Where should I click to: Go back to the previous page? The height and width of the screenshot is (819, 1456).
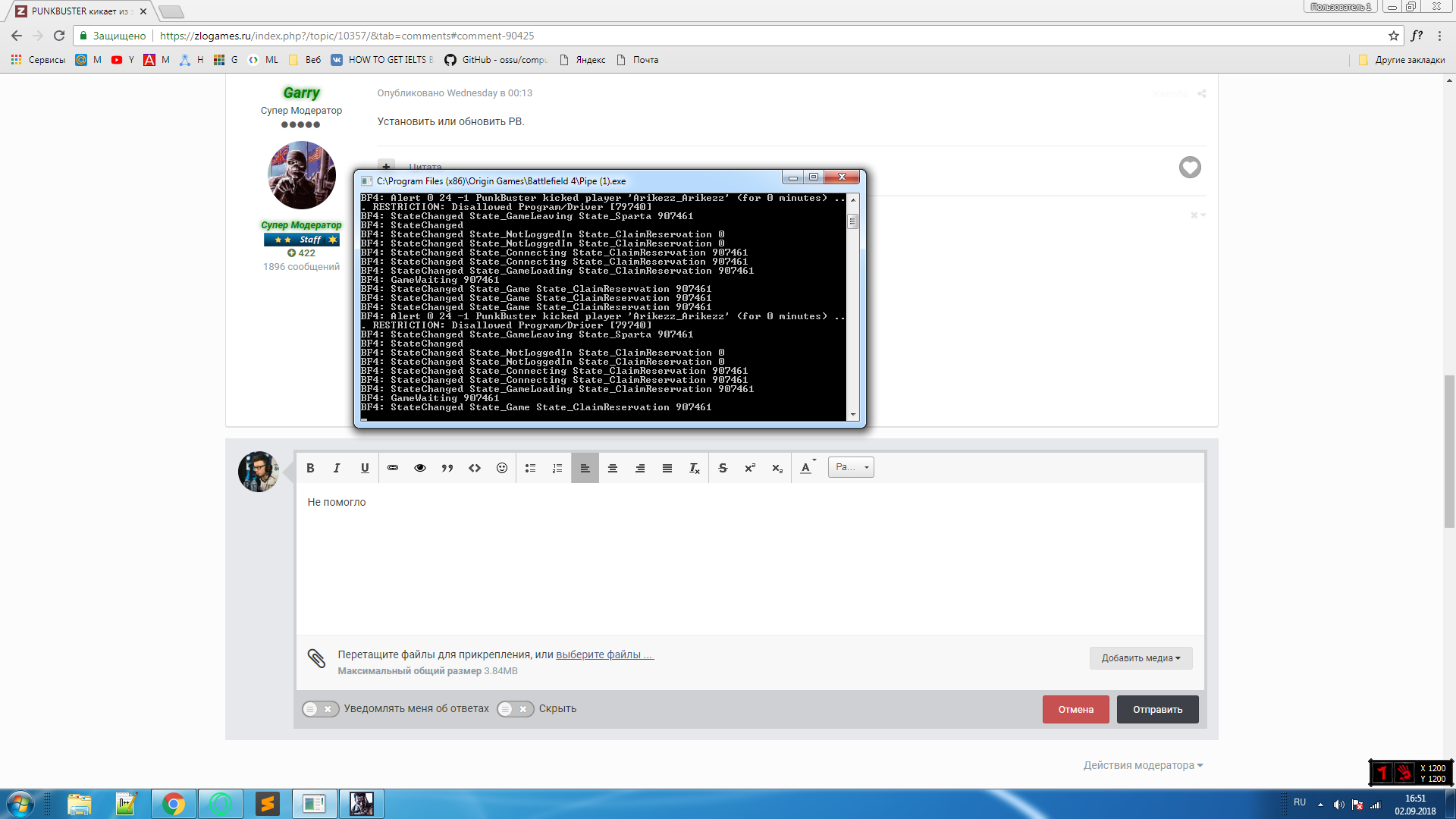pyautogui.click(x=17, y=36)
